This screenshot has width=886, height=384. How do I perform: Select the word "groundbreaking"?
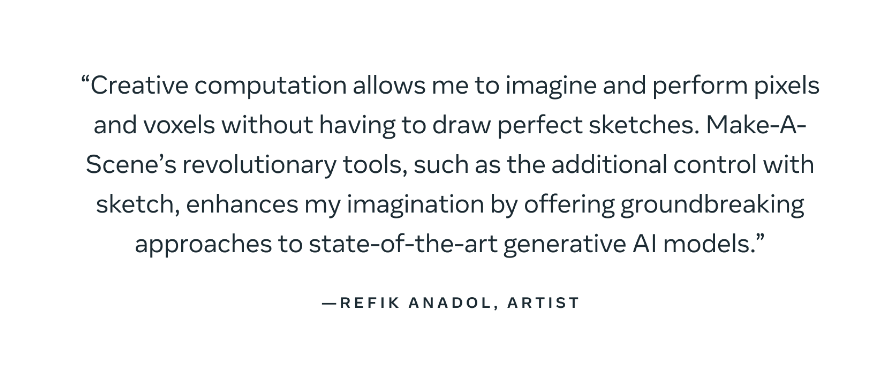pos(712,206)
